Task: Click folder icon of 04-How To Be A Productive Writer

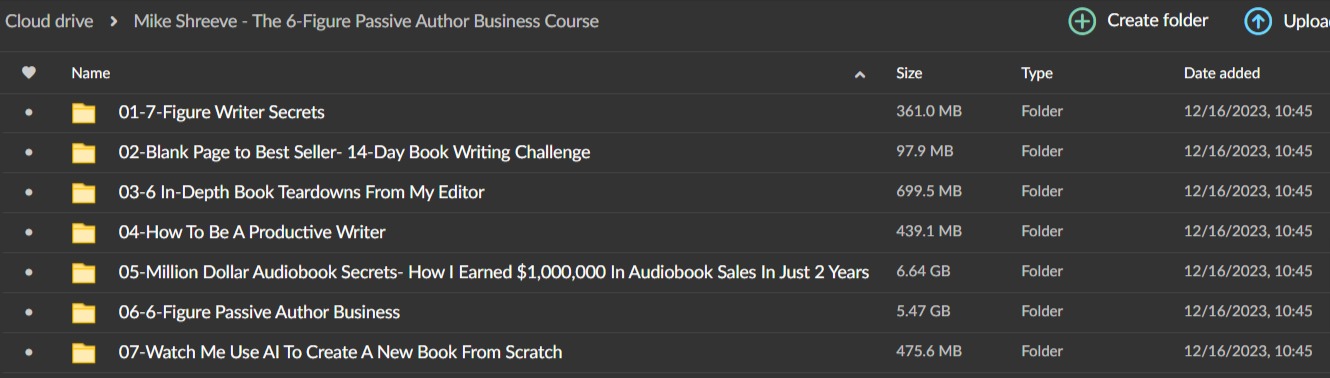Action: tap(84, 233)
